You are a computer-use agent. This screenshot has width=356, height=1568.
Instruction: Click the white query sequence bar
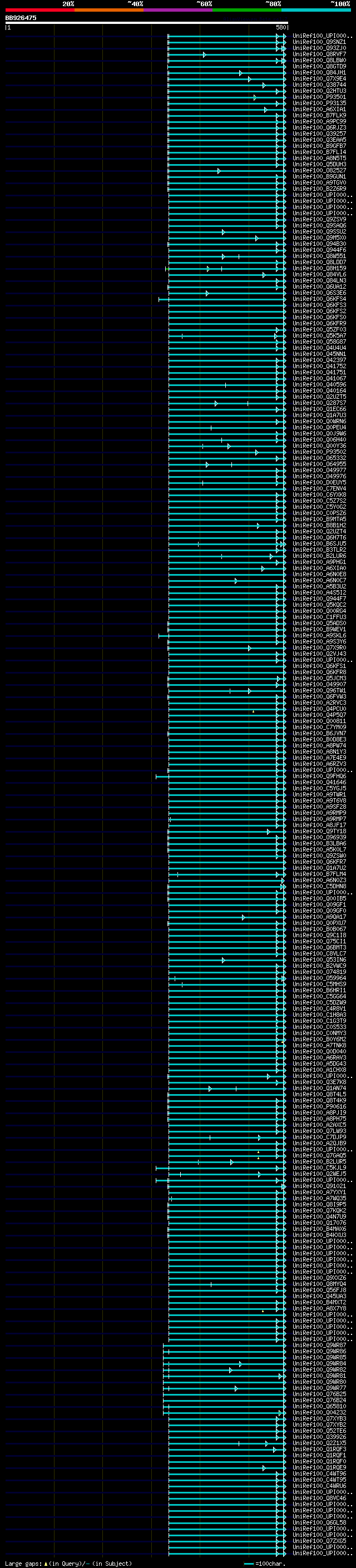(x=147, y=23)
